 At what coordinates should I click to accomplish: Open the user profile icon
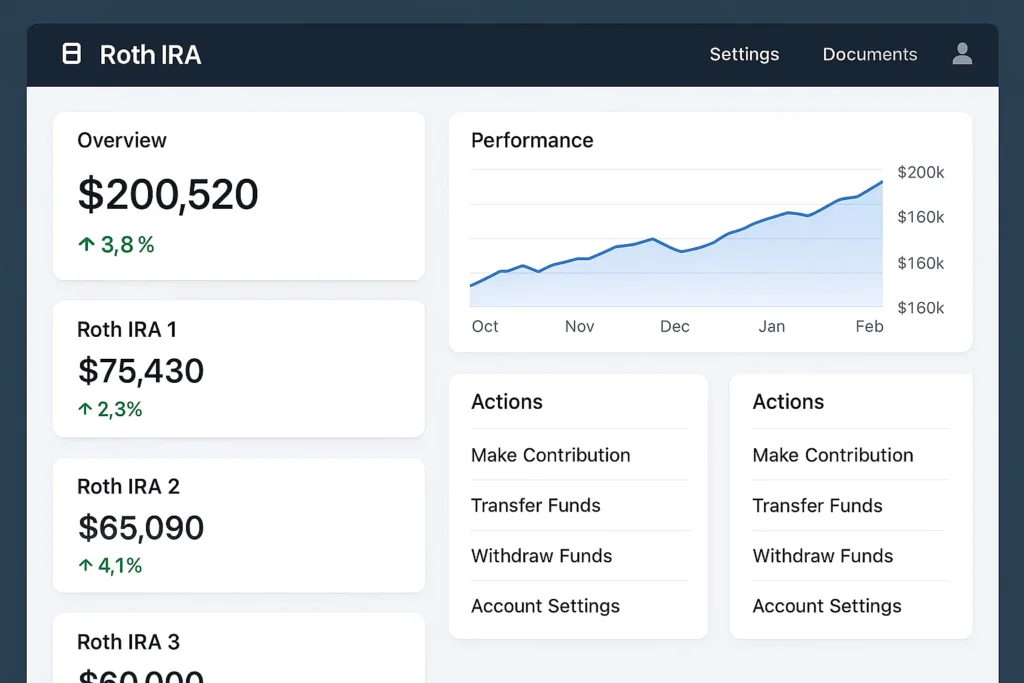tap(961, 54)
